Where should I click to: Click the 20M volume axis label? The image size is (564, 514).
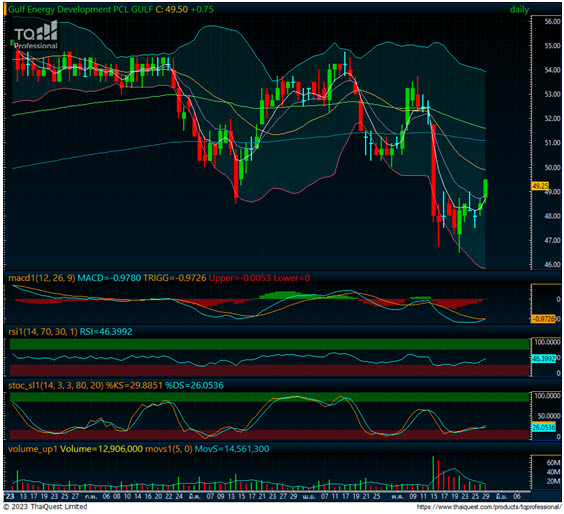pyautogui.click(x=553, y=481)
